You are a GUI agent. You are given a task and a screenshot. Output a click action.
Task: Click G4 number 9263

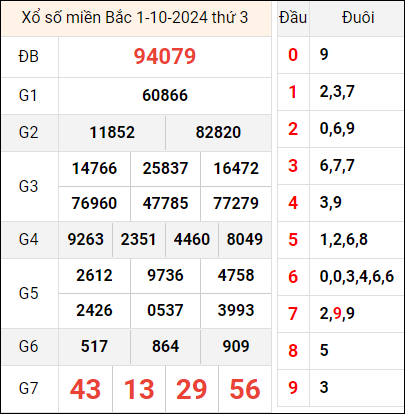point(86,239)
